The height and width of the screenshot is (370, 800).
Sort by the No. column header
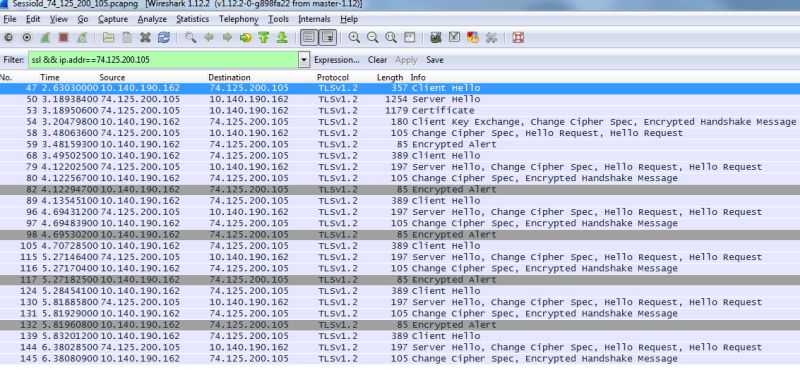[x=6, y=78]
